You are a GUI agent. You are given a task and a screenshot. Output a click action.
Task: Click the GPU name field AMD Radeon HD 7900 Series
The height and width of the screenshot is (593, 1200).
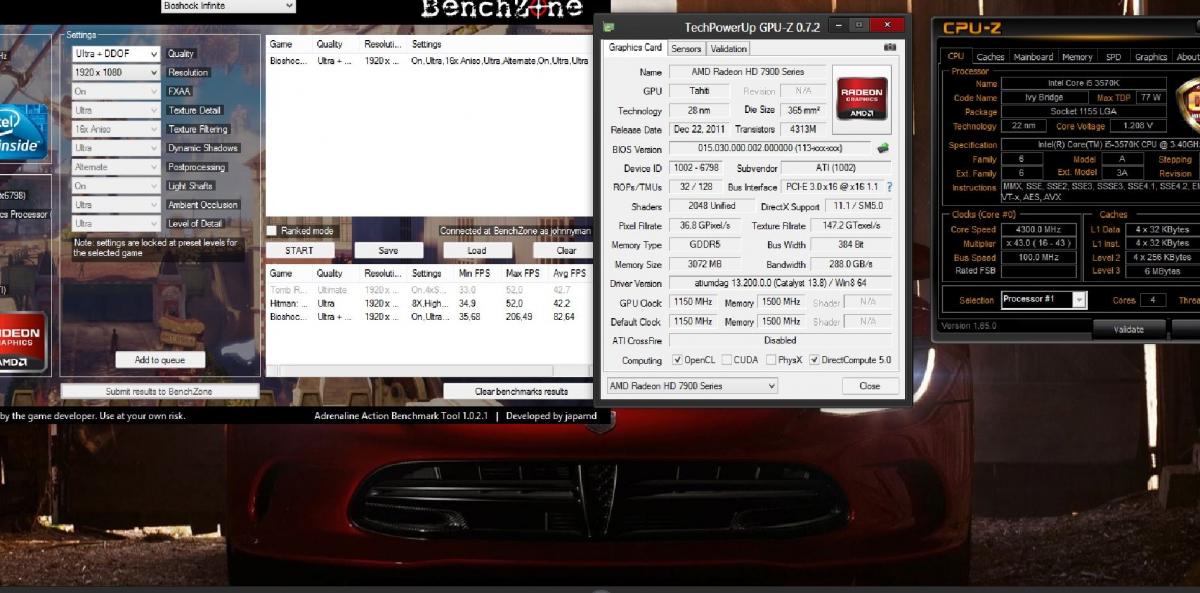(746, 72)
